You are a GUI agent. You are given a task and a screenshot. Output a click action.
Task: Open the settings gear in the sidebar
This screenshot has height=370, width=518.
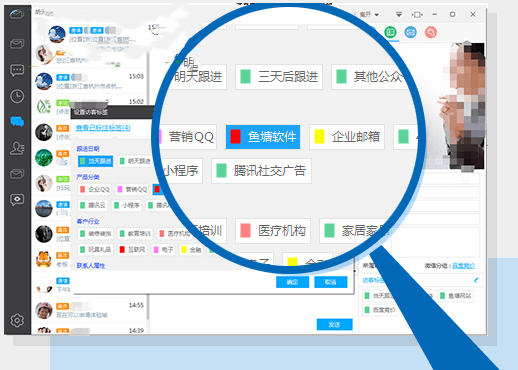[17, 320]
